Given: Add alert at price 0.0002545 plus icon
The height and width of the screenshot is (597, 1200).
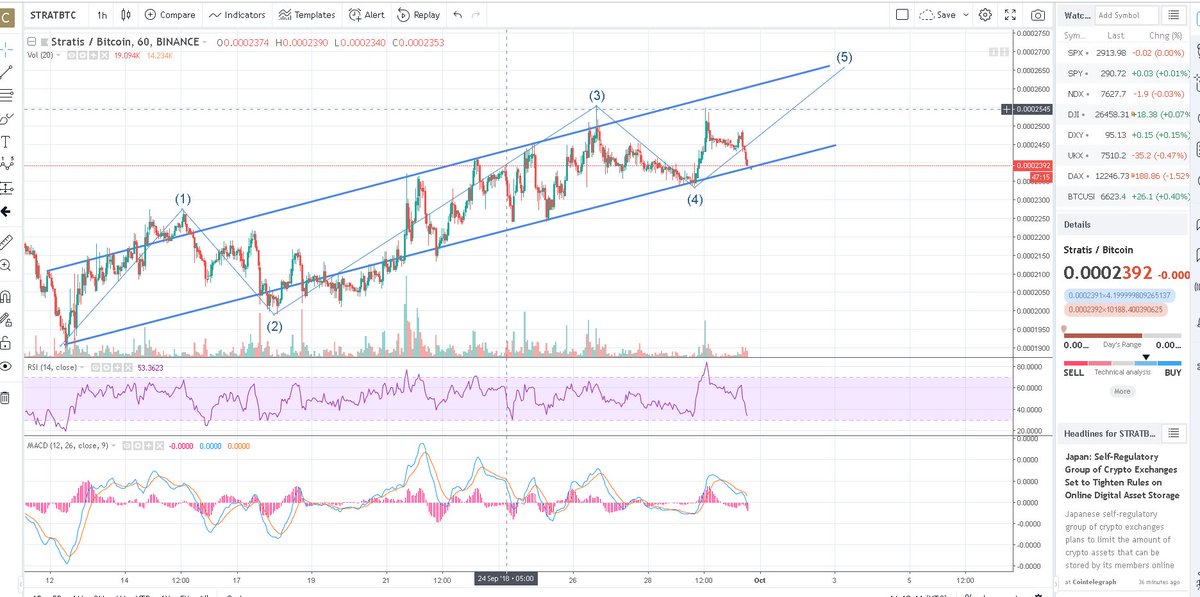Looking at the screenshot, I should [1006, 108].
